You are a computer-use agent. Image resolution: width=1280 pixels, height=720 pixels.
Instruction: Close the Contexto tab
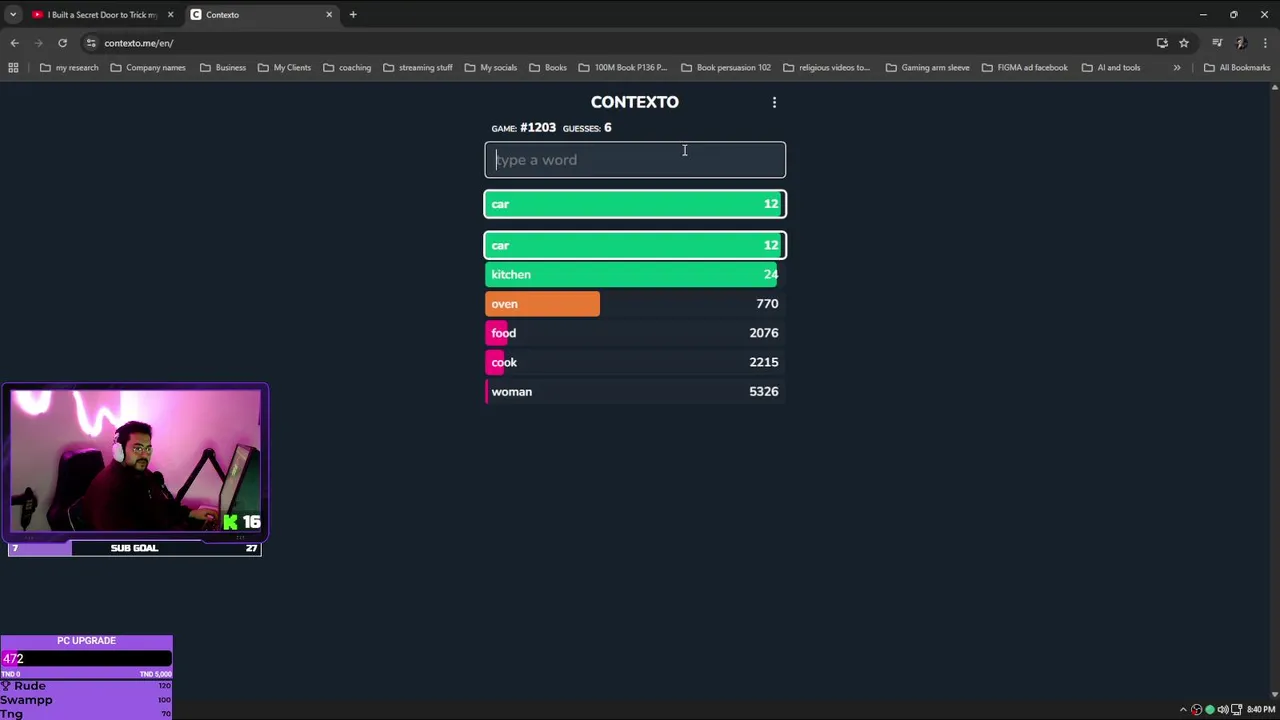coord(329,15)
